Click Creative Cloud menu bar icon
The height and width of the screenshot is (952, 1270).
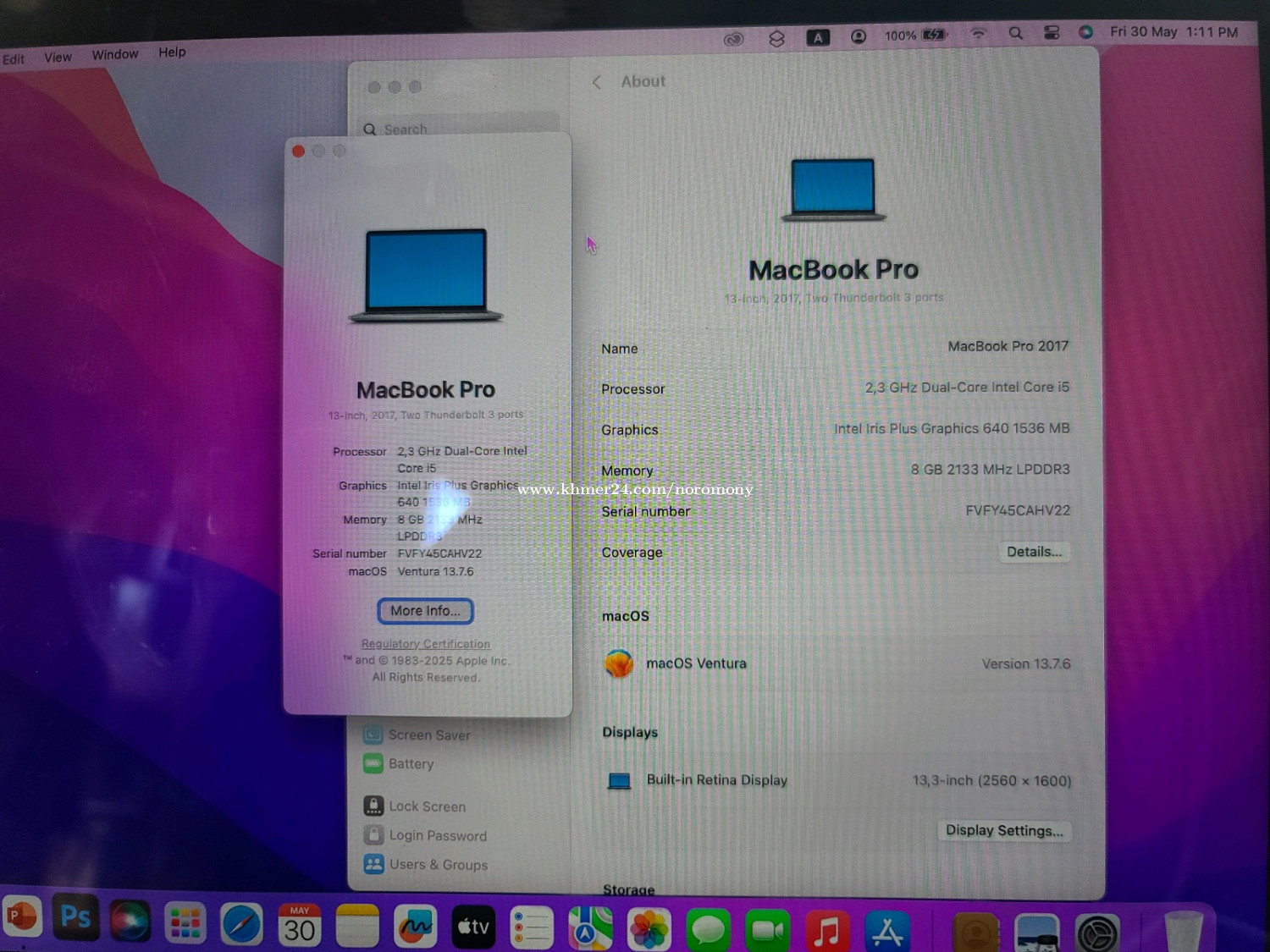(733, 39)
